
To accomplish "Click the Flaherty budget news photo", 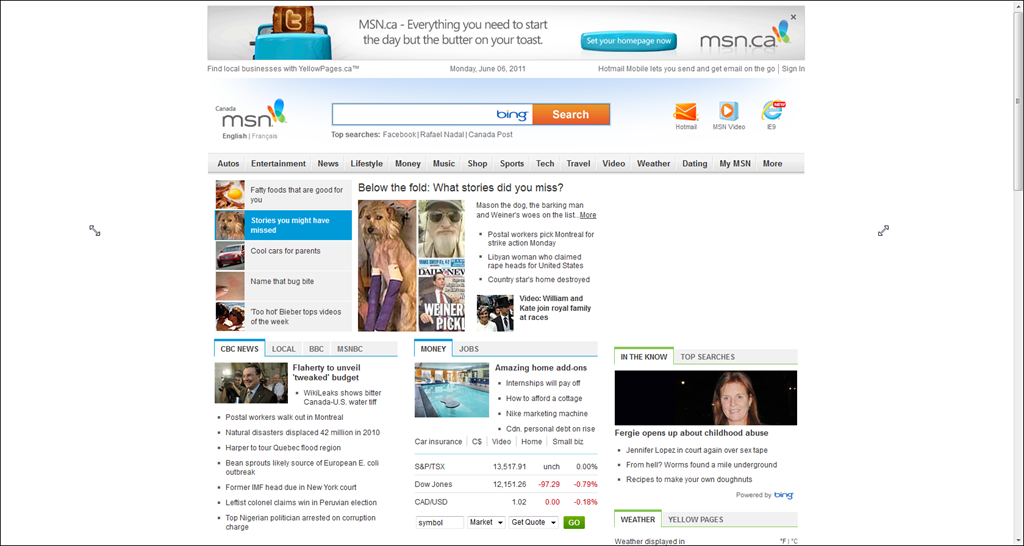I will coord(251,383).
